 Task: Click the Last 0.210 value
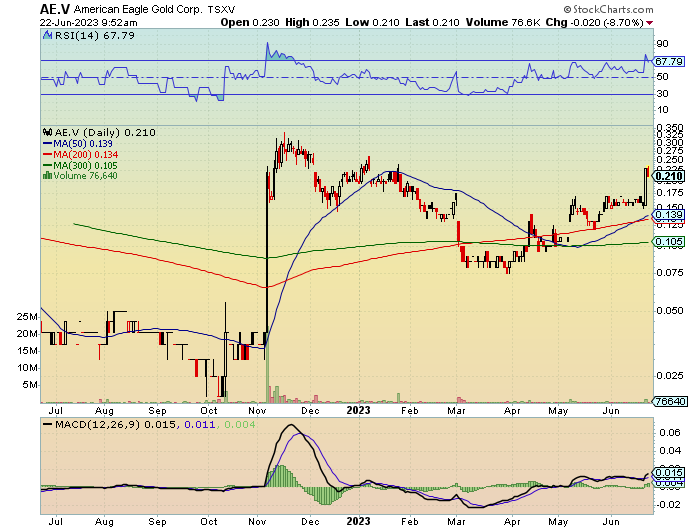[432, 22]
